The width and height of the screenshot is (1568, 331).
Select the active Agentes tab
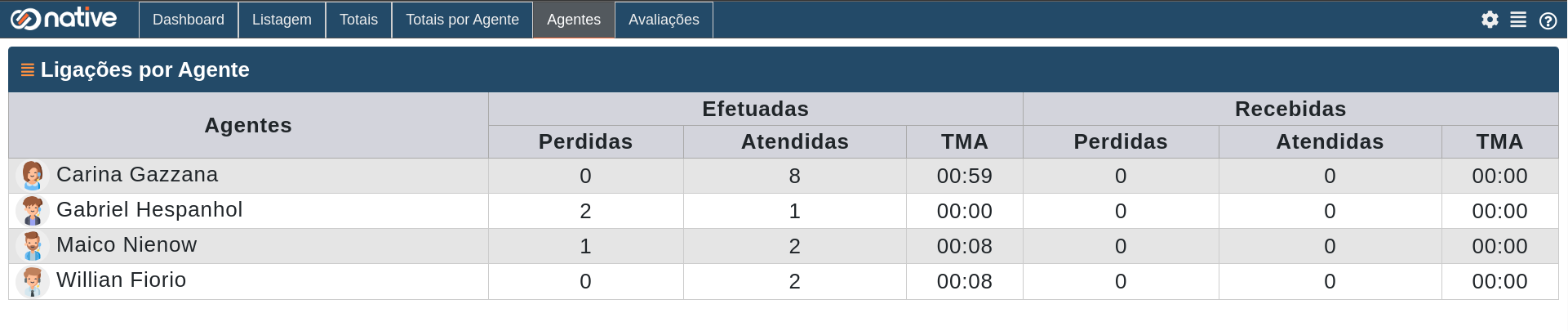[x=574, y=20]
